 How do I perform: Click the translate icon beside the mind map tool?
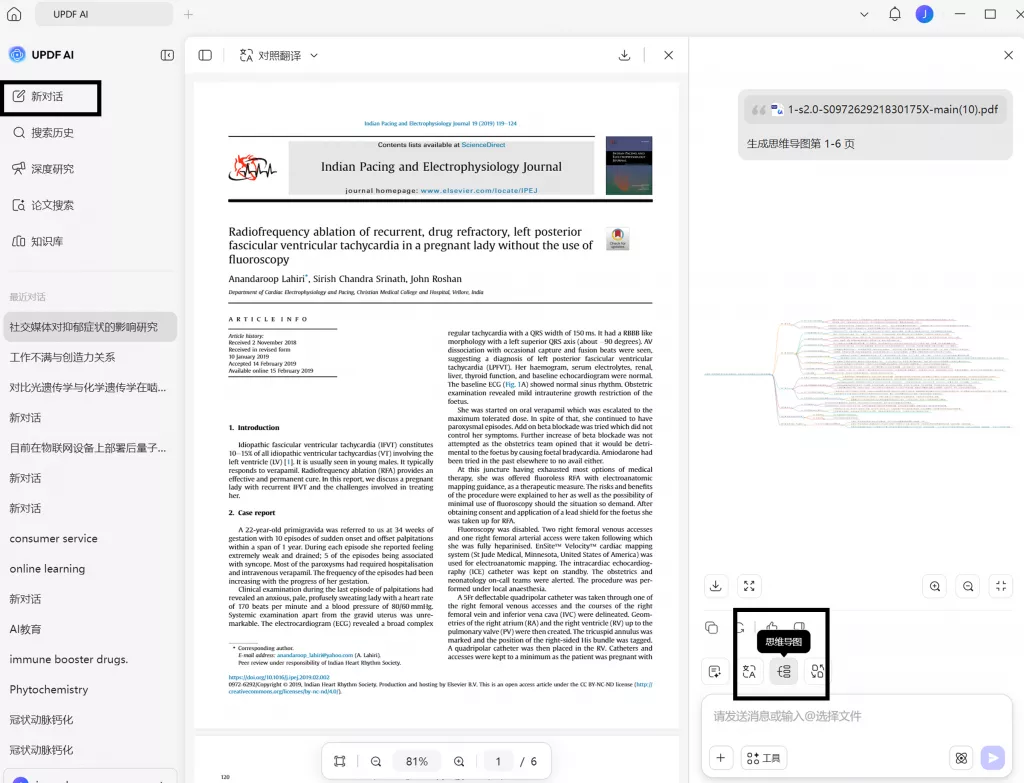749,671
